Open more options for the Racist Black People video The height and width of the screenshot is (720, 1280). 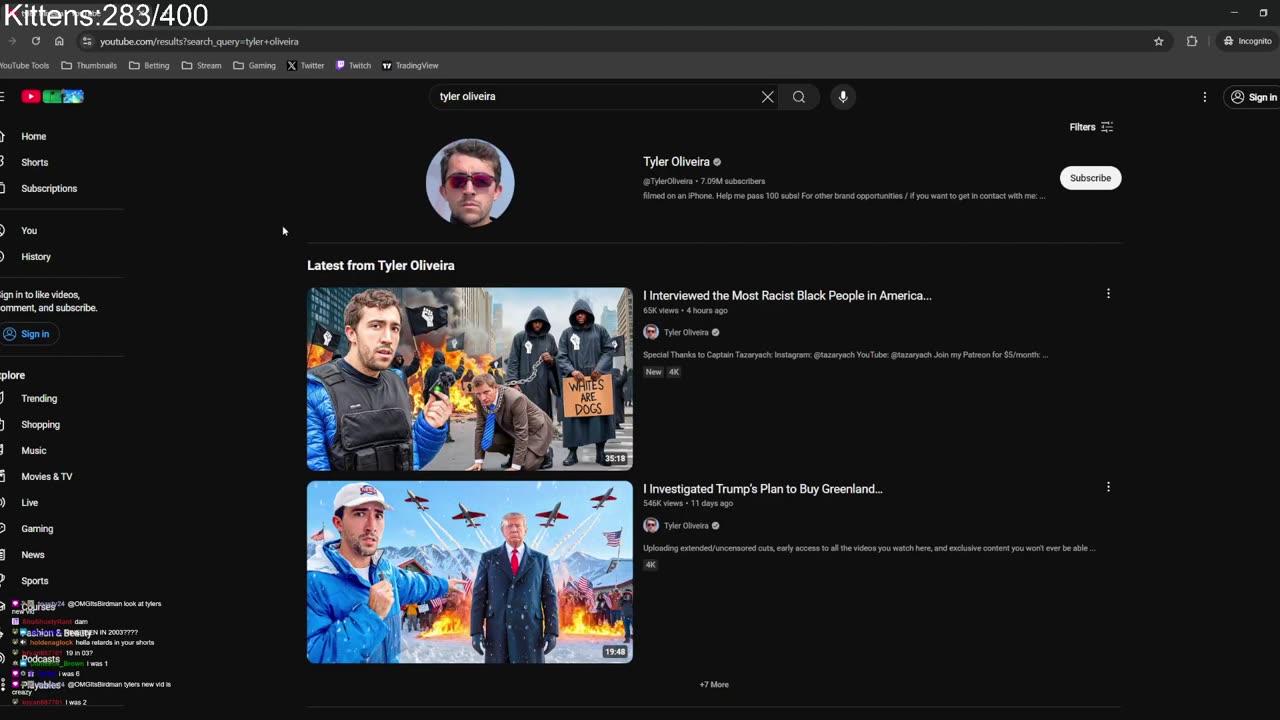click(x=1108, y=294)
